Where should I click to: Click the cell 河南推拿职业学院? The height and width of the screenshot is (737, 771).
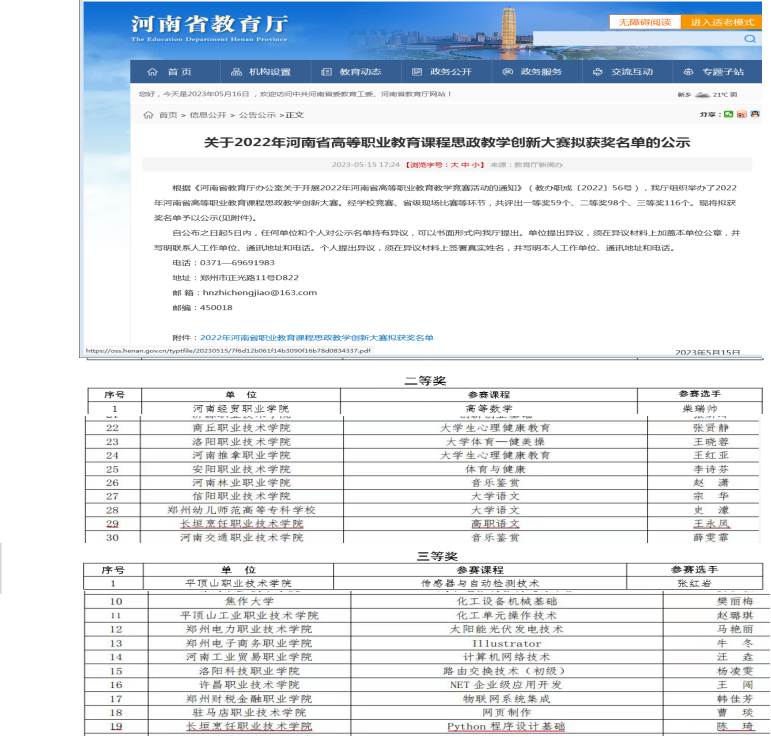click(x=241, y=455)
